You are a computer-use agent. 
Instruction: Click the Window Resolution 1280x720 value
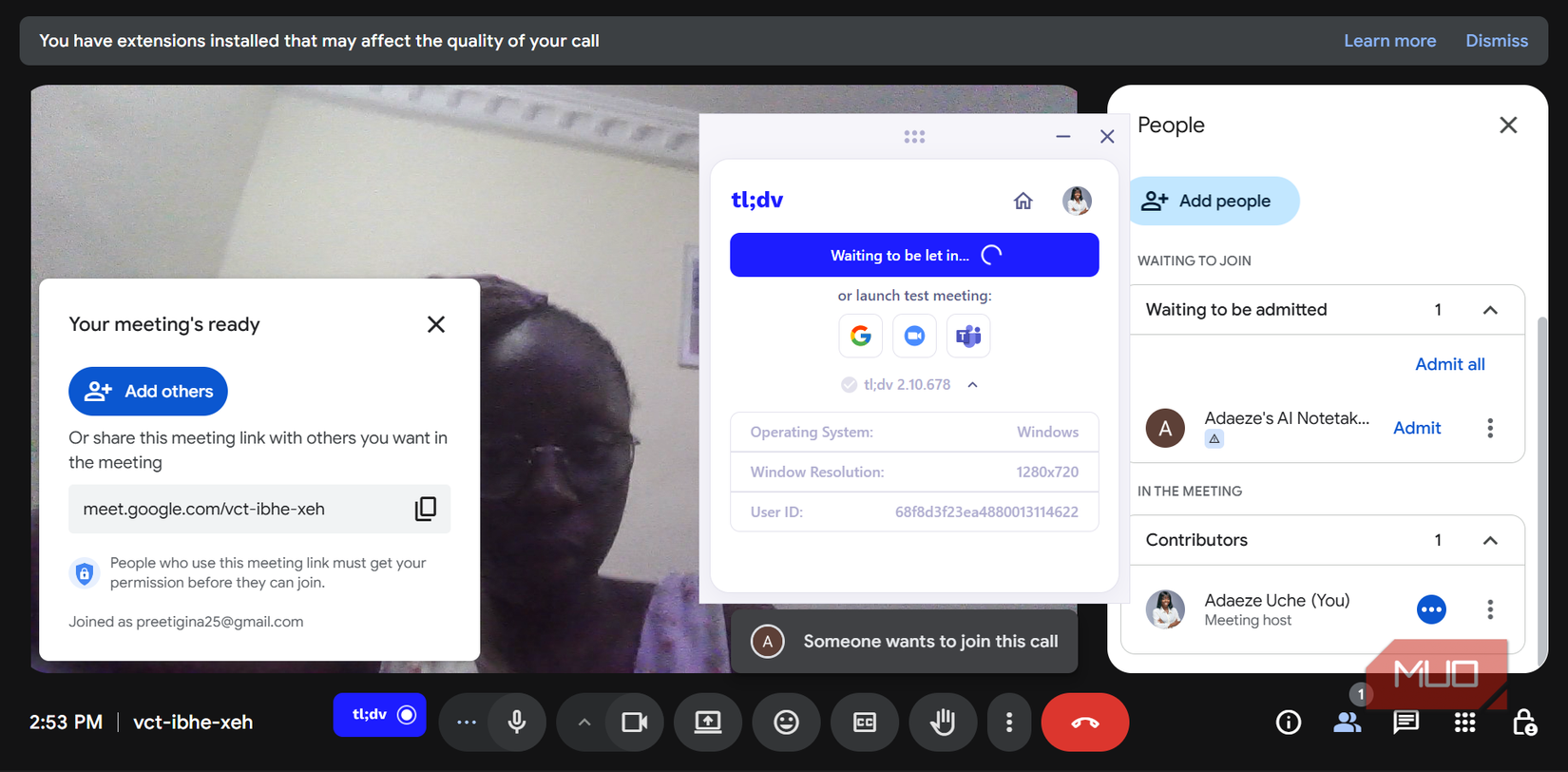coord(1047,472)
